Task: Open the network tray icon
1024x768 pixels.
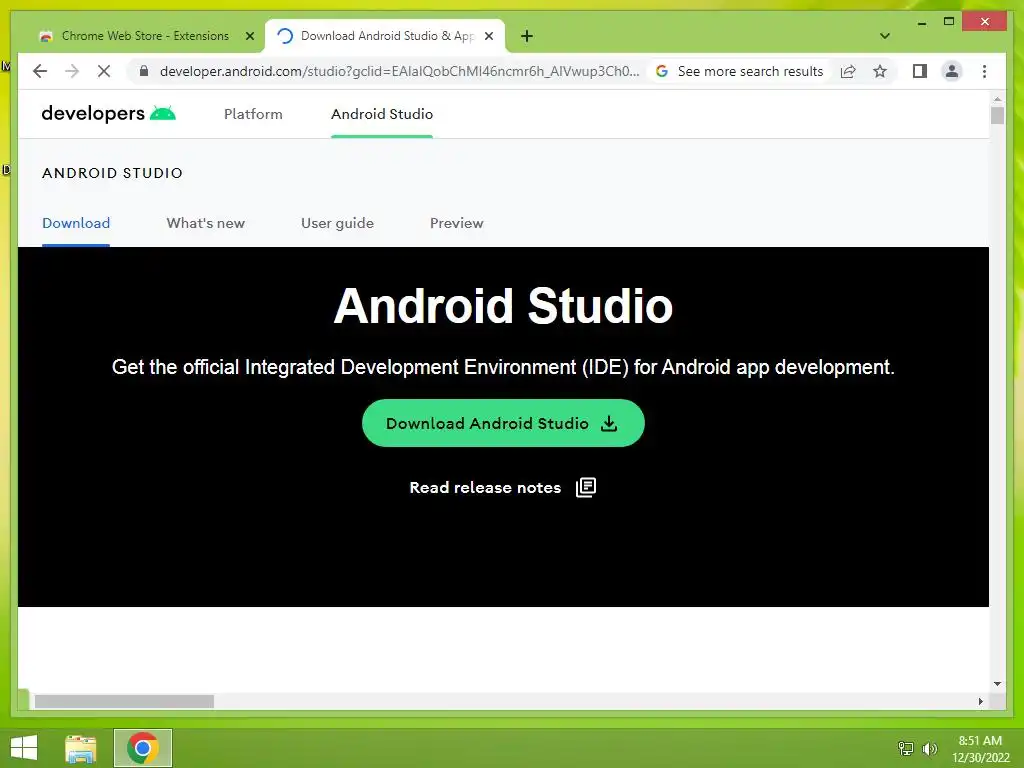Action: pos(905,748)
